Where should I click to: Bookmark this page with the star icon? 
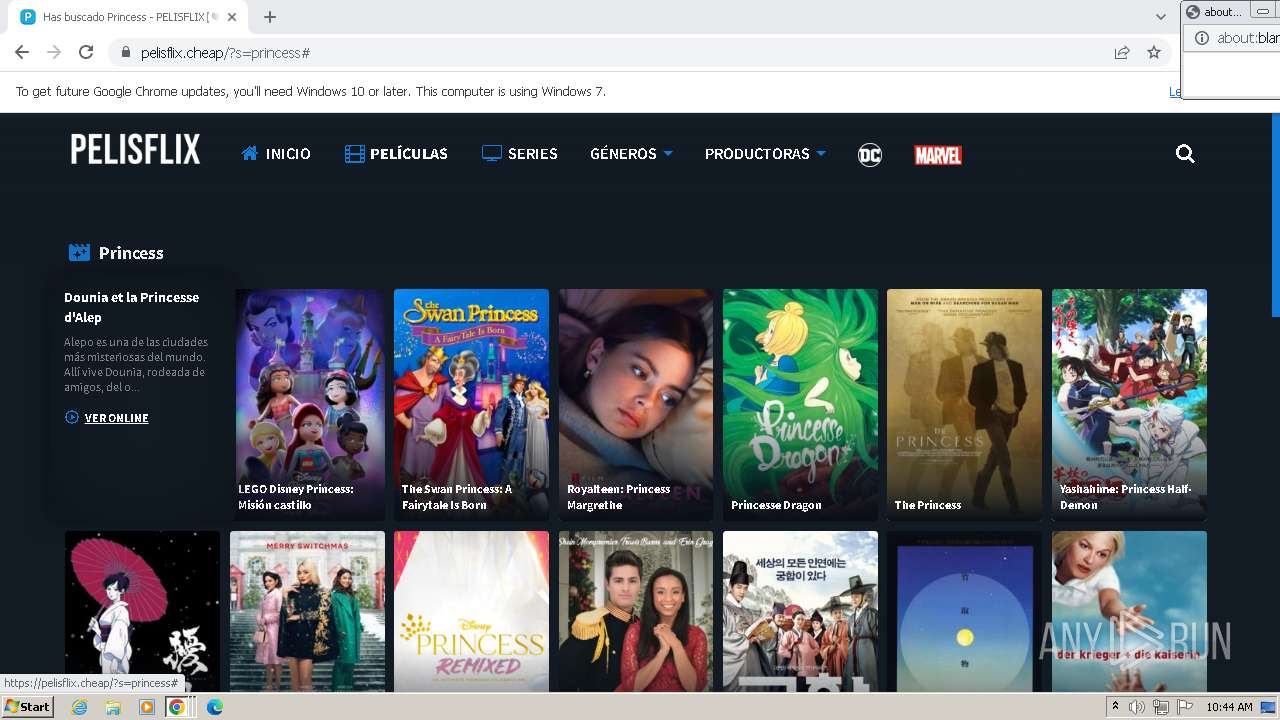coord(1154,52)
